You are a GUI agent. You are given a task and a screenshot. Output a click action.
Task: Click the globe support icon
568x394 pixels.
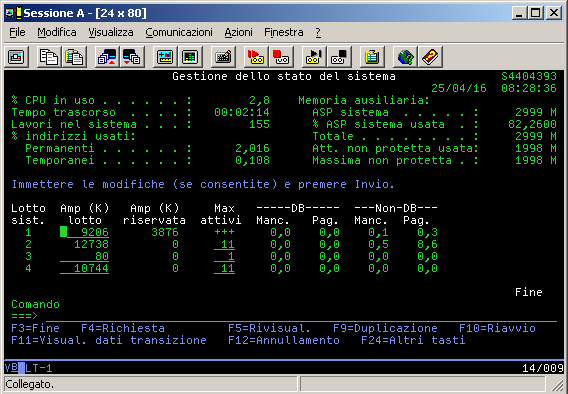405,57
